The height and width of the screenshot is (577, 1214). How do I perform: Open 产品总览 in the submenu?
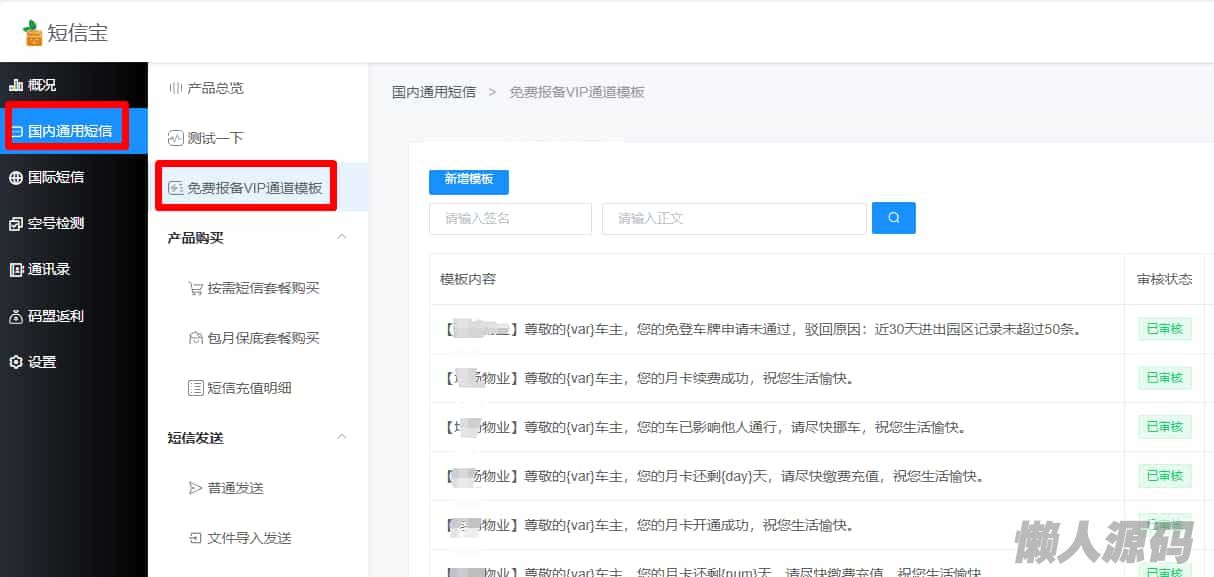coord(215,88)
